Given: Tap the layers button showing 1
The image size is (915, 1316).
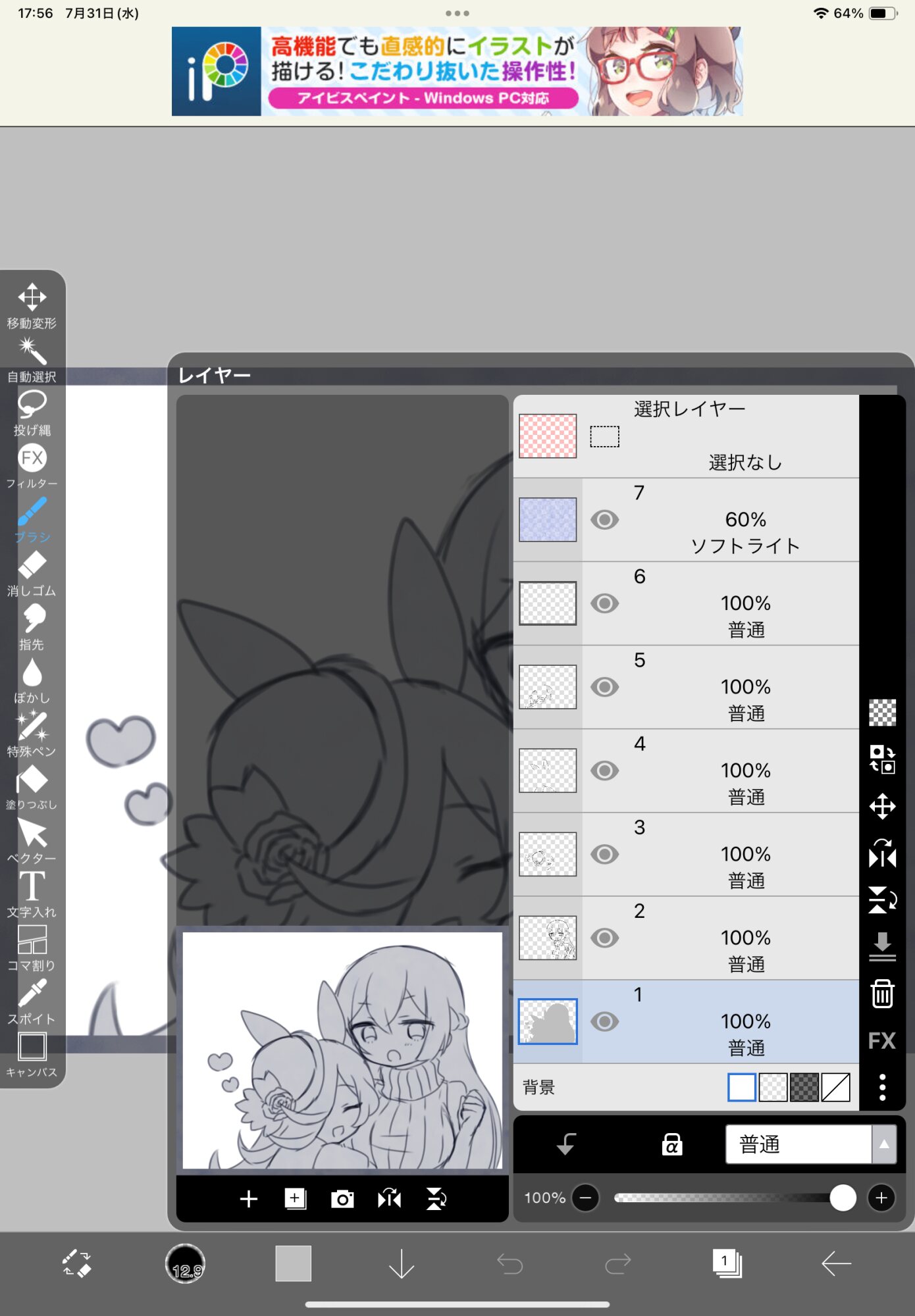Looking at the screenshot, I should pyautogui.click(x=727, y=1263).
